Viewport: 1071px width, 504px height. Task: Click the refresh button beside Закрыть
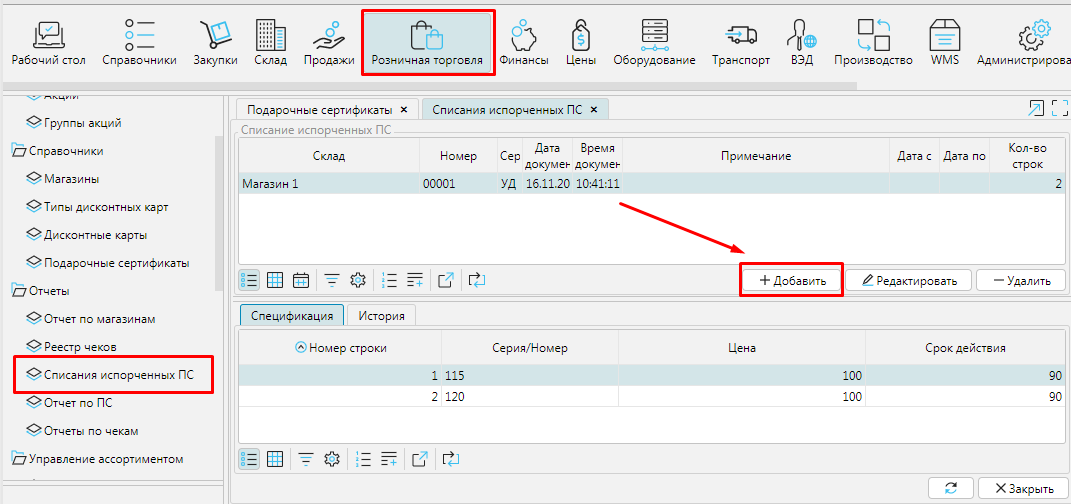950,489
